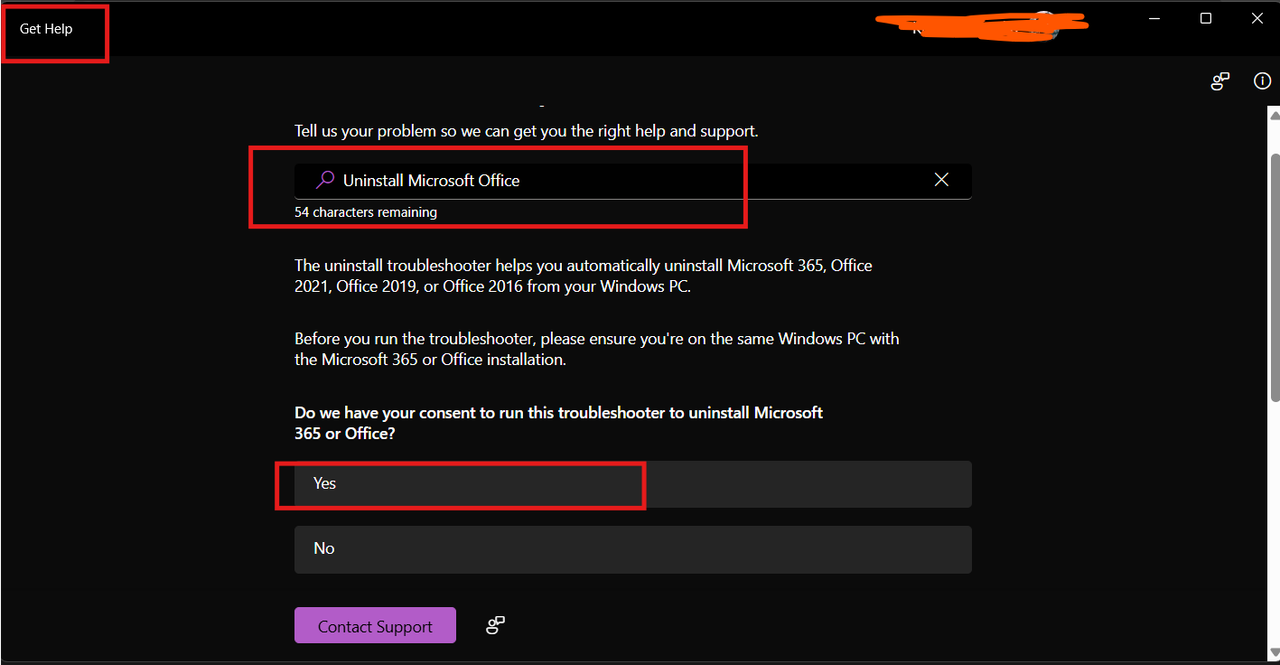Viewport: 1280px width, 665px height.
Task: Open Contact Support
Action: tap(375, 626)
